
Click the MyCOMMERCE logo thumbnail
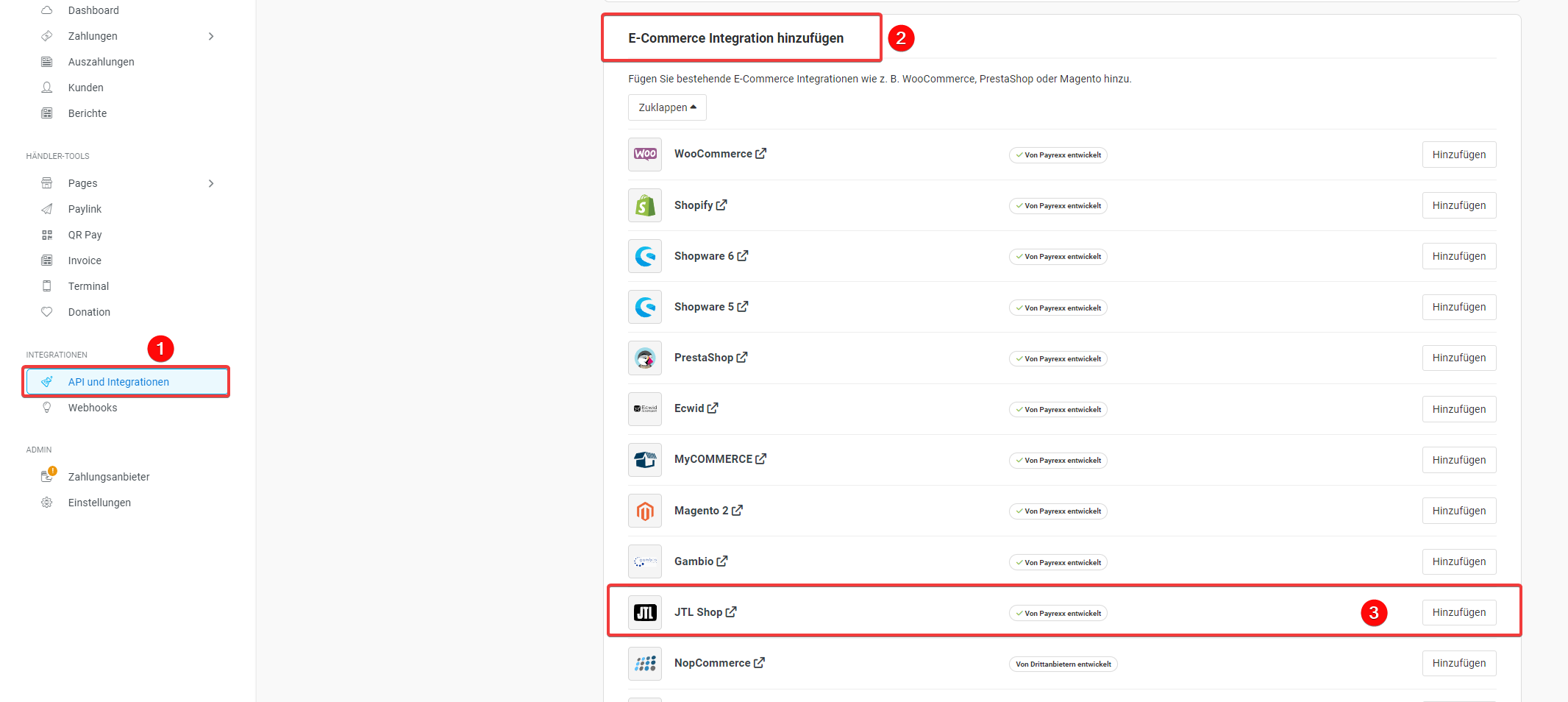[645, 460]
